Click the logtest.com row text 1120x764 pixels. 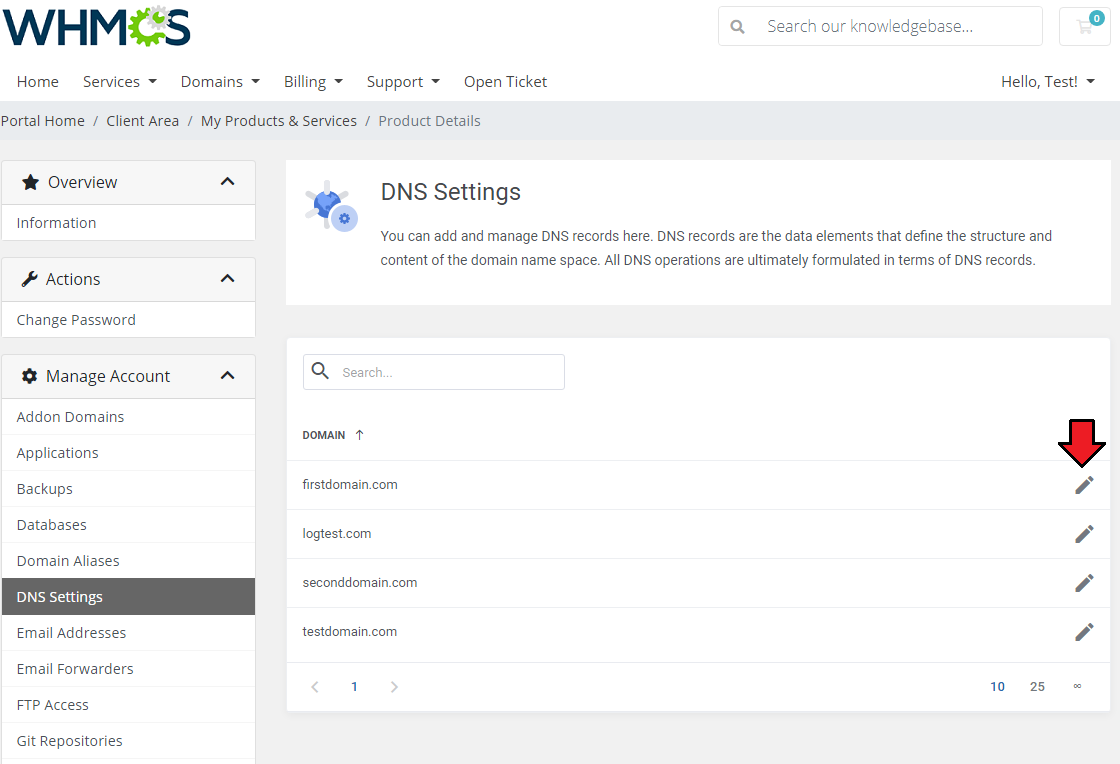tap(336, 534)
